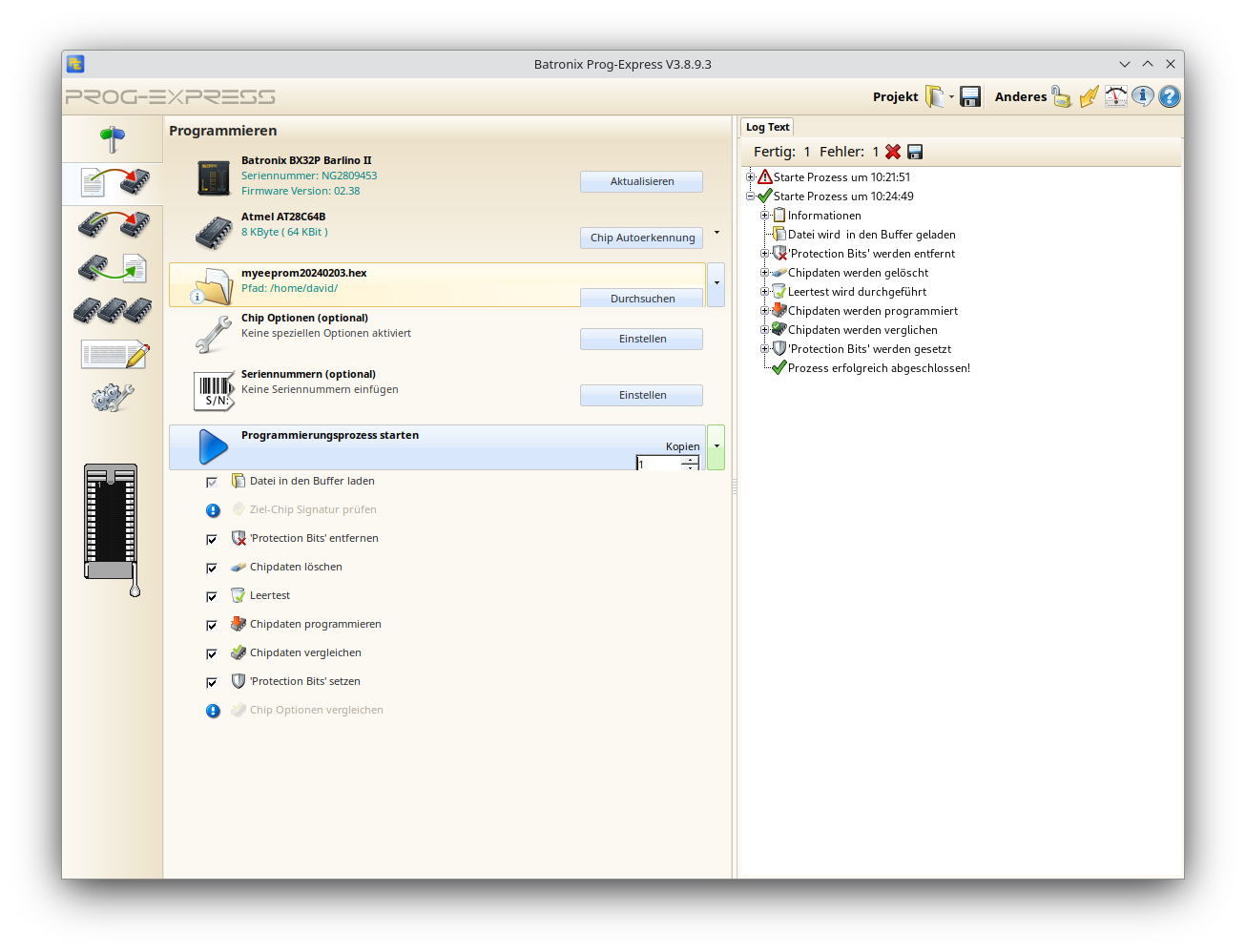Viewport: 1246px width, 952px height.
Task: Expand the 'Informationen' tree node
Action: pyautogui.click(x=763, y=215)
